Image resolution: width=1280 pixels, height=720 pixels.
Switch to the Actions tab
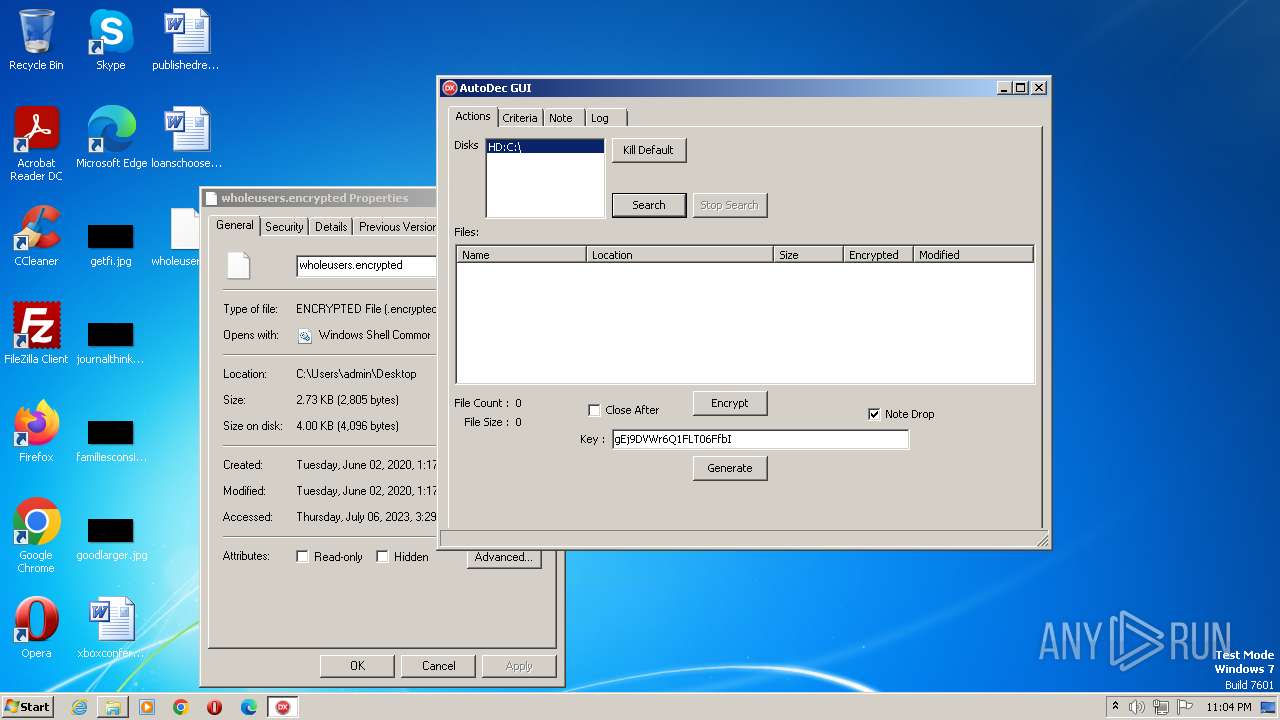(473, 116)
